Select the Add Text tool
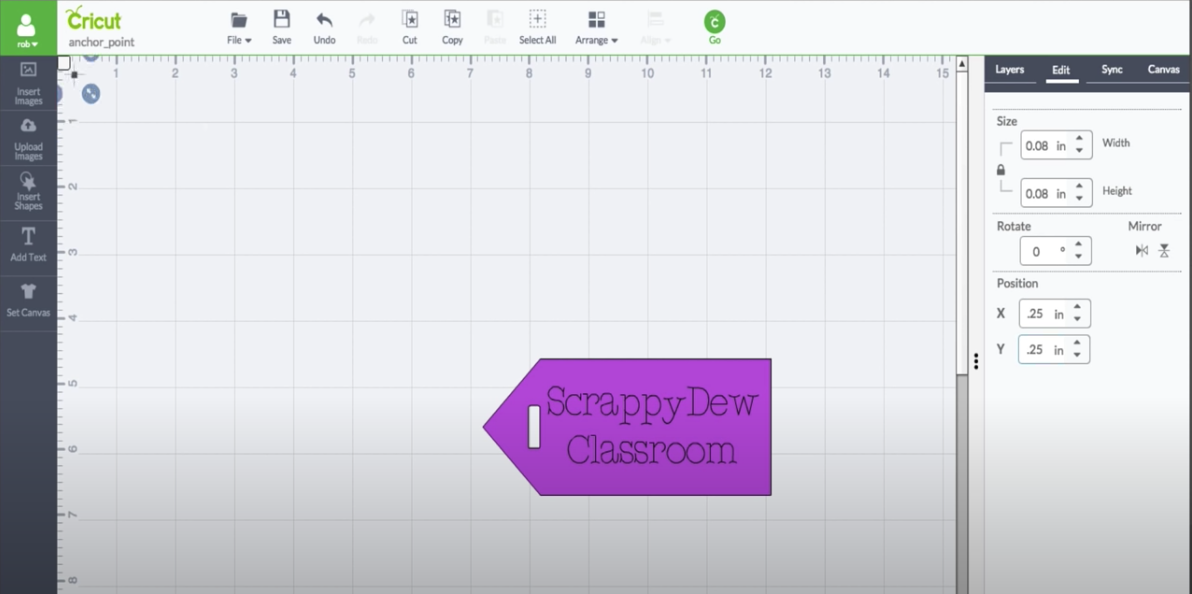This screenshot has height=594, width=1192. click(28, 244)
